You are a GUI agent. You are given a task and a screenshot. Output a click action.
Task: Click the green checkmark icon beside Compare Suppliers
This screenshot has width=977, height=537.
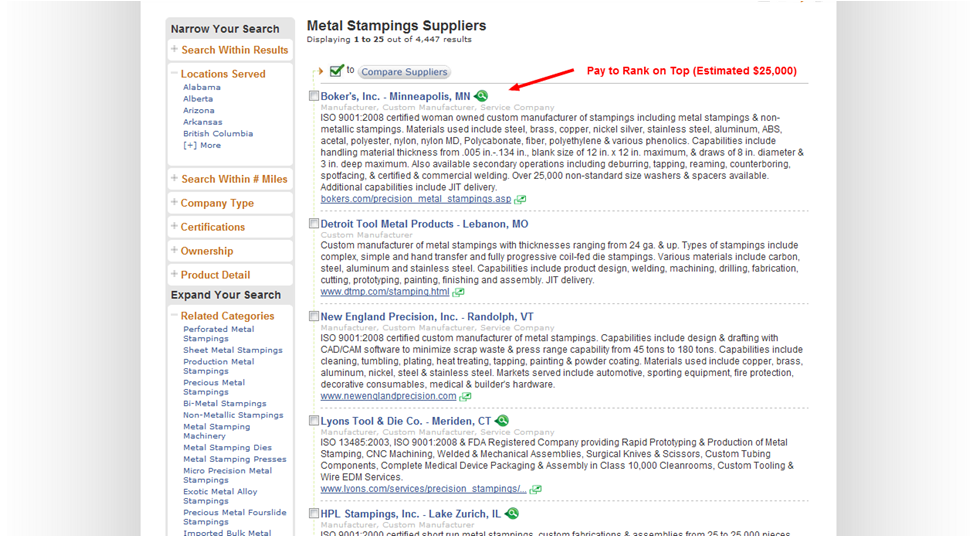[x=336, y=70]
